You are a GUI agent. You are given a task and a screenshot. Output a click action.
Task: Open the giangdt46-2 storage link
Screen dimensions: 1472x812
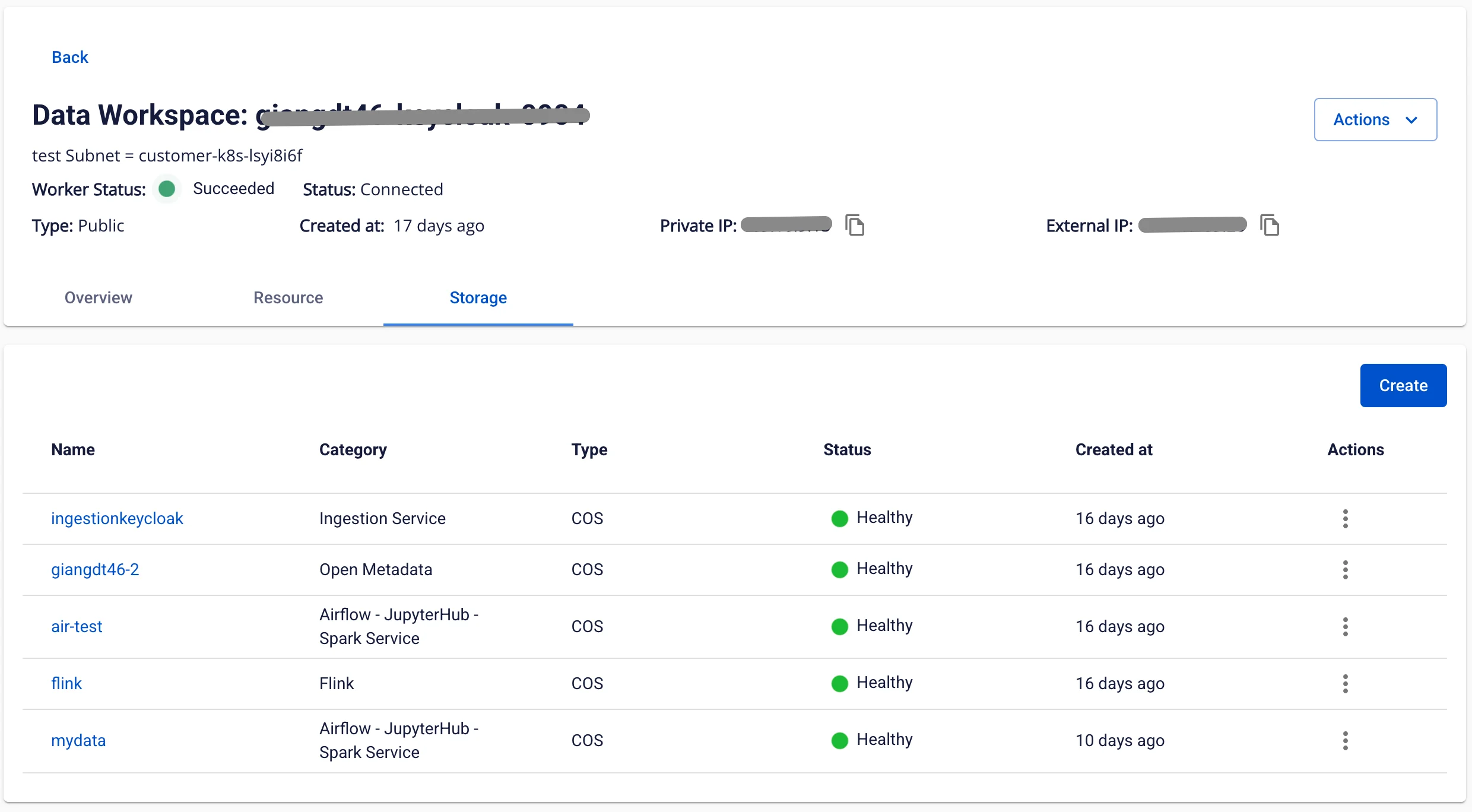pos(95,570)
